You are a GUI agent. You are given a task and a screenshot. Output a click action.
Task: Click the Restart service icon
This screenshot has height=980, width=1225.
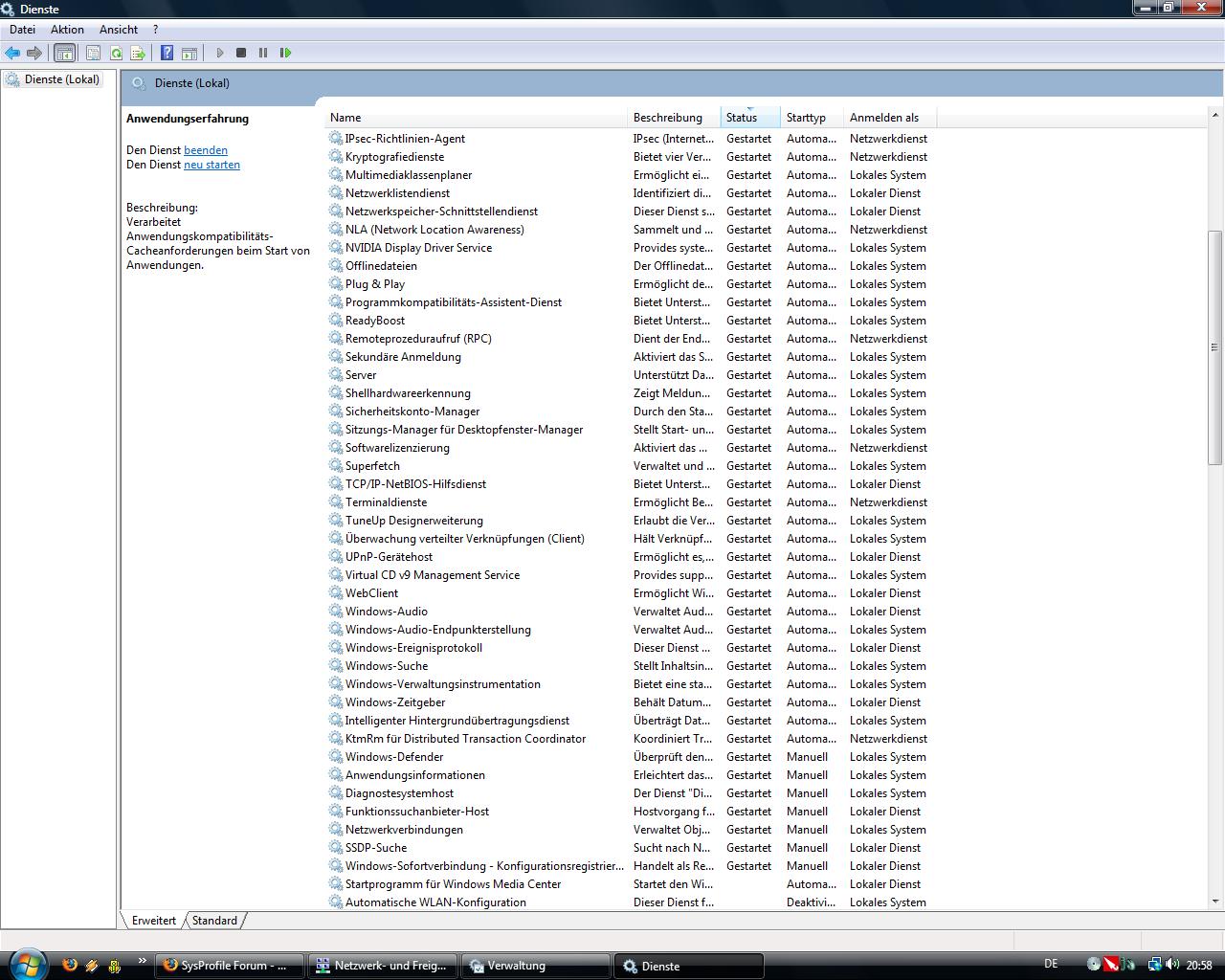(285, 53)
